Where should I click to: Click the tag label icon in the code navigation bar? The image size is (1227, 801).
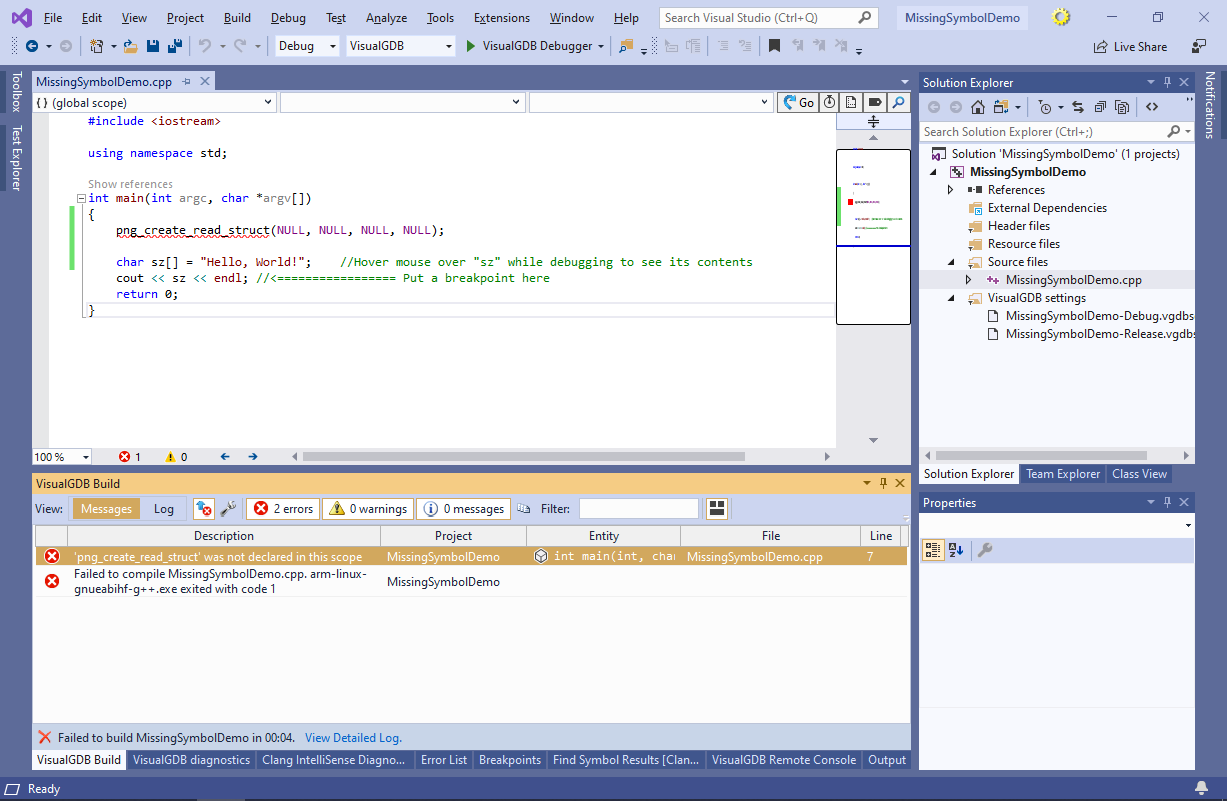[874, 102]
